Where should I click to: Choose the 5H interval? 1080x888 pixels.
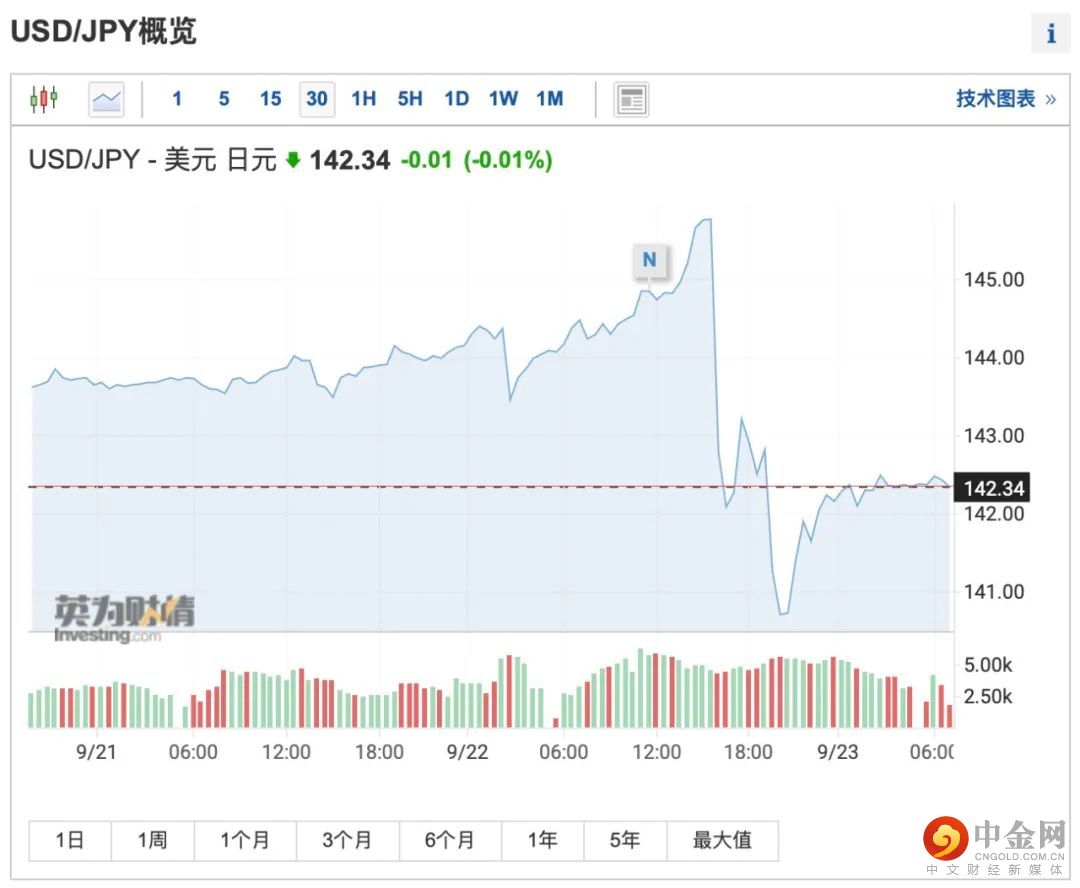tap(410, 98)
